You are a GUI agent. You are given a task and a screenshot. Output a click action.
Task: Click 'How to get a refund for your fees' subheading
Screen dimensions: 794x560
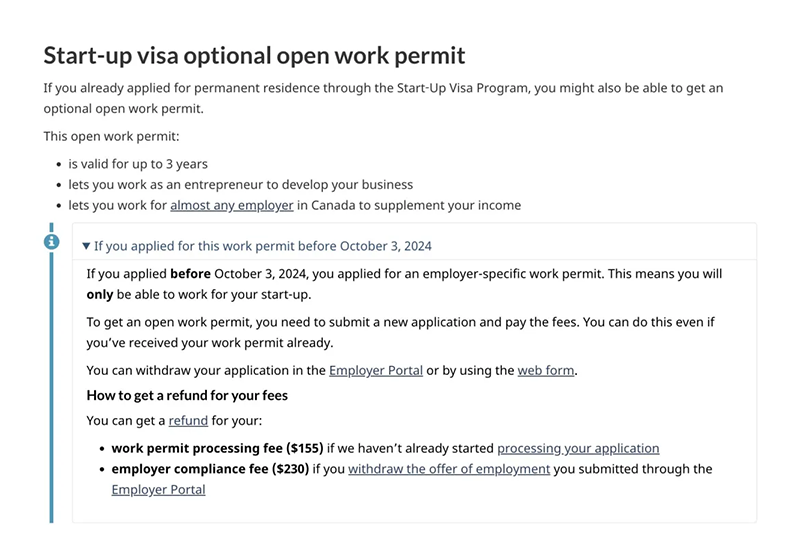187,396
